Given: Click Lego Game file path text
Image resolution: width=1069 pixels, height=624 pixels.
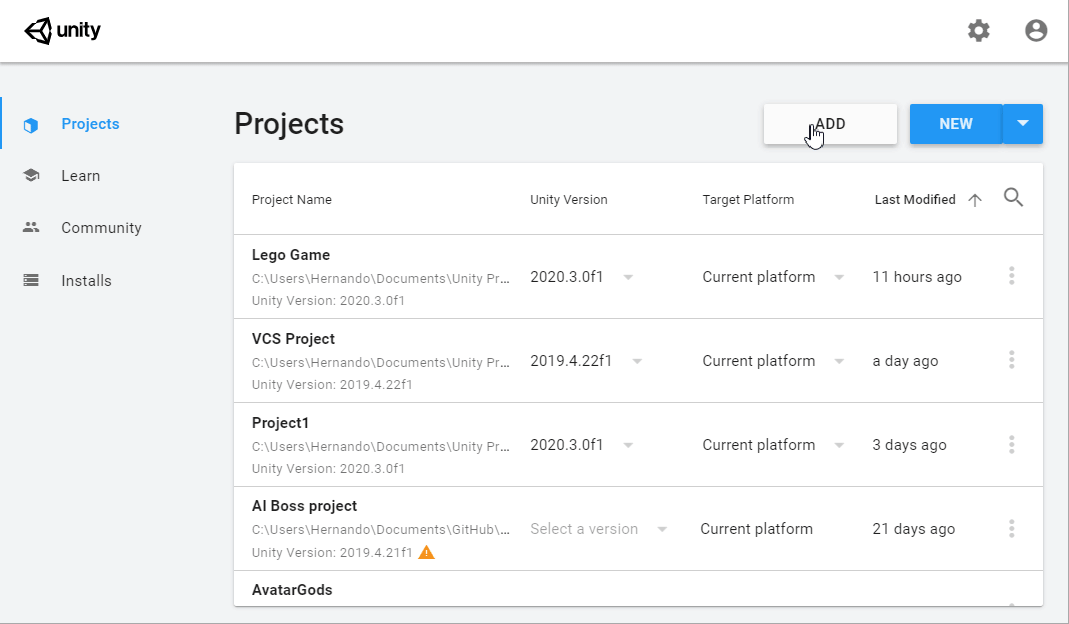Looking at the screenshot, I should (x=380, y=278).
